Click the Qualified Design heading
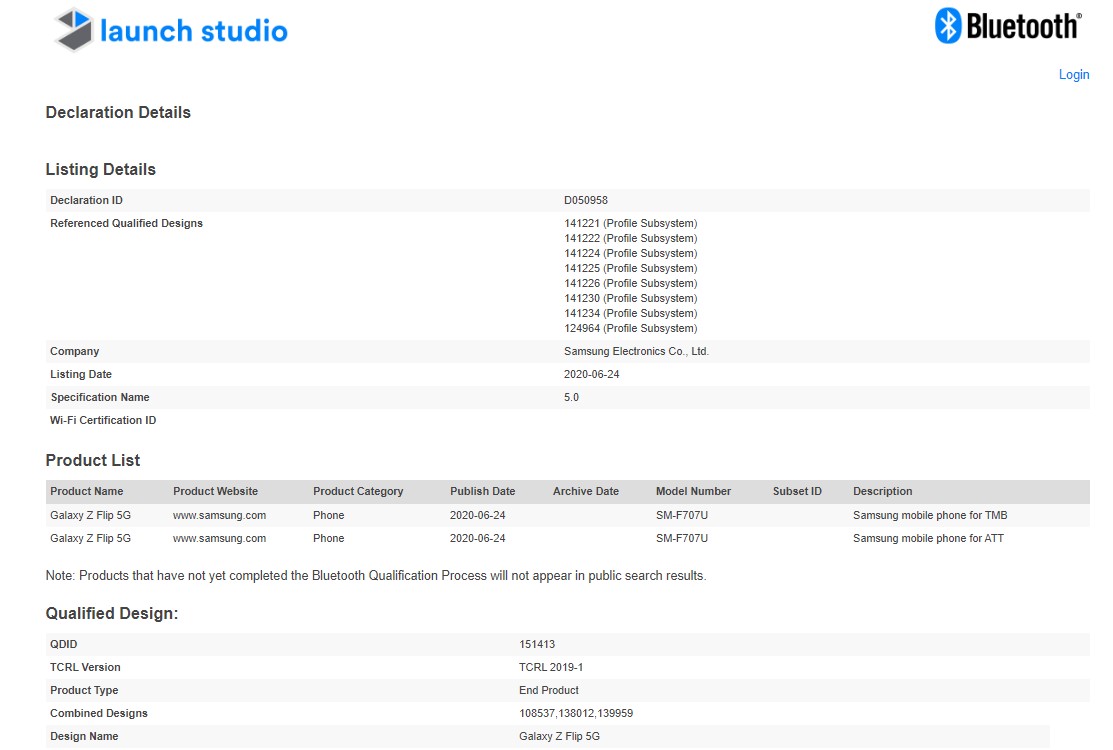The image size is (1113, 750). click(112, 613)
